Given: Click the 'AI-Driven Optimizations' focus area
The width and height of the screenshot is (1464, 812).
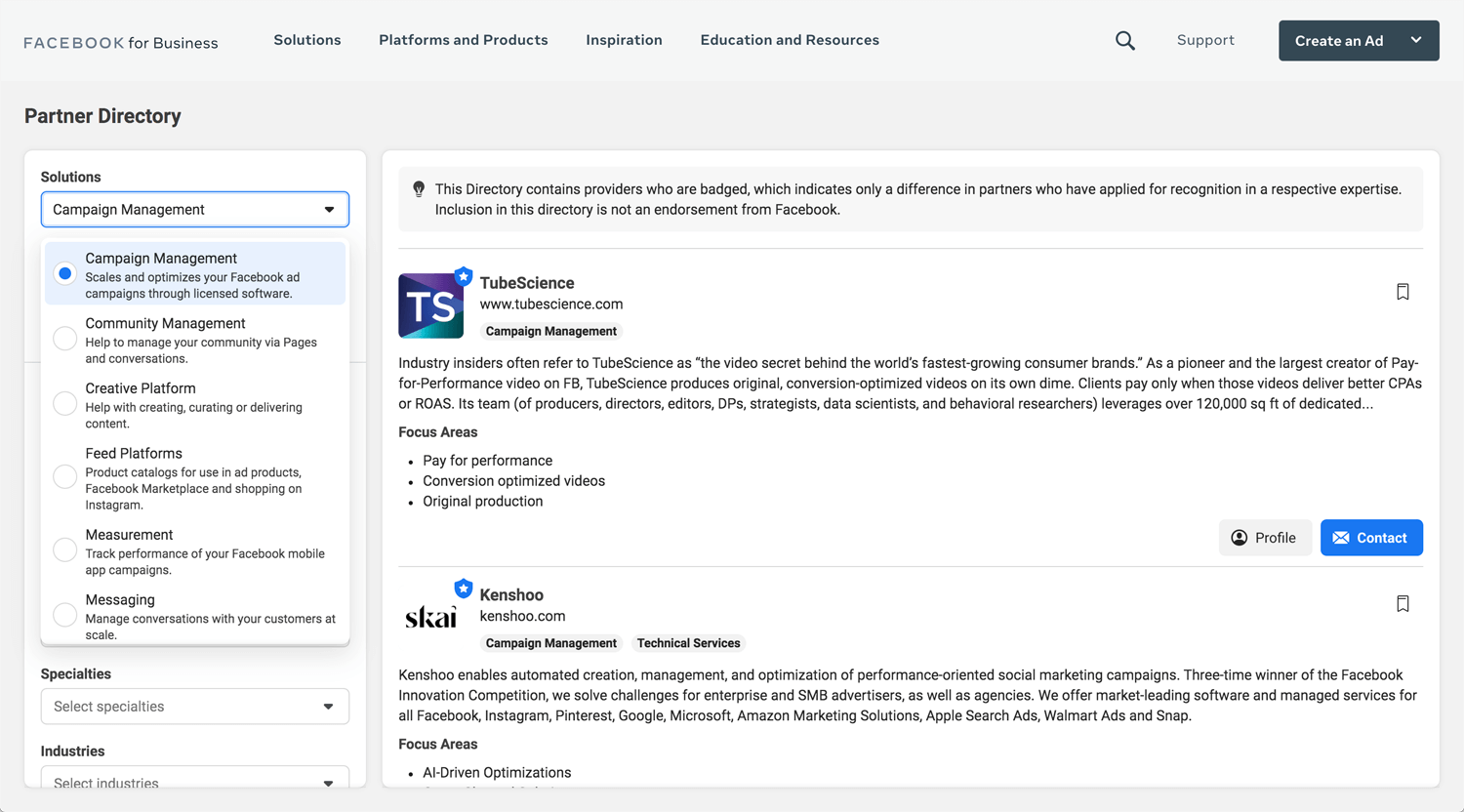Looking at the screenshot, I should pyautogui.click(x=497, y=773).
